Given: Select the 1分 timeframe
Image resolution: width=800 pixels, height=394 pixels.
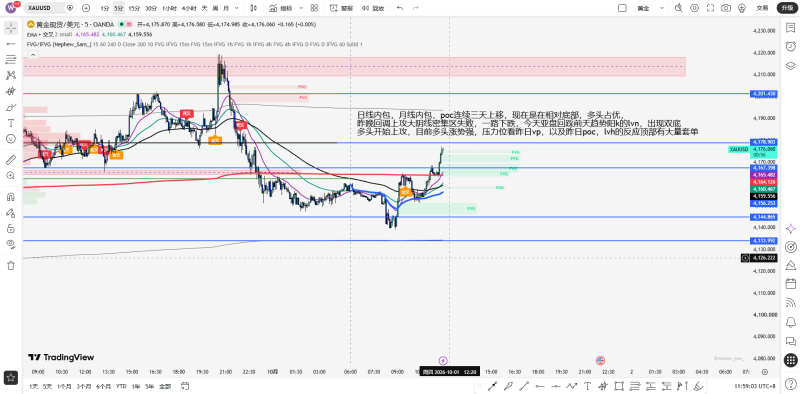Looking at the screenshot, I should 105,8.
